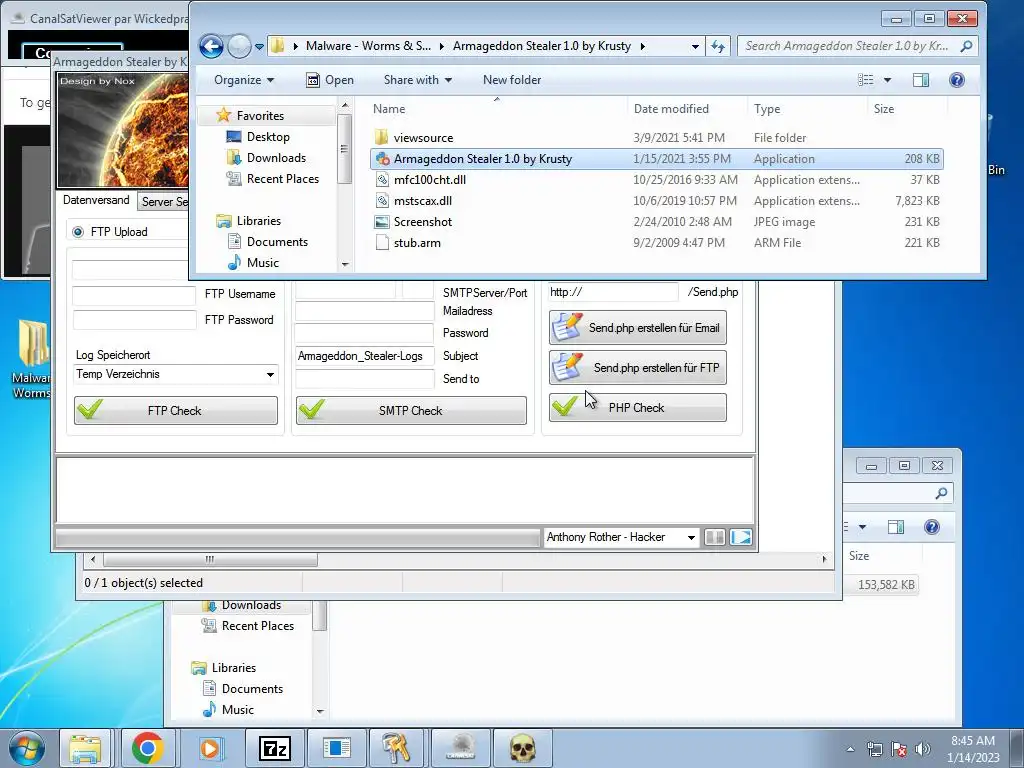This screenshot has height=768, width=1024.
Task: Open the Organize dropdown menu
Action: point(244,80)
